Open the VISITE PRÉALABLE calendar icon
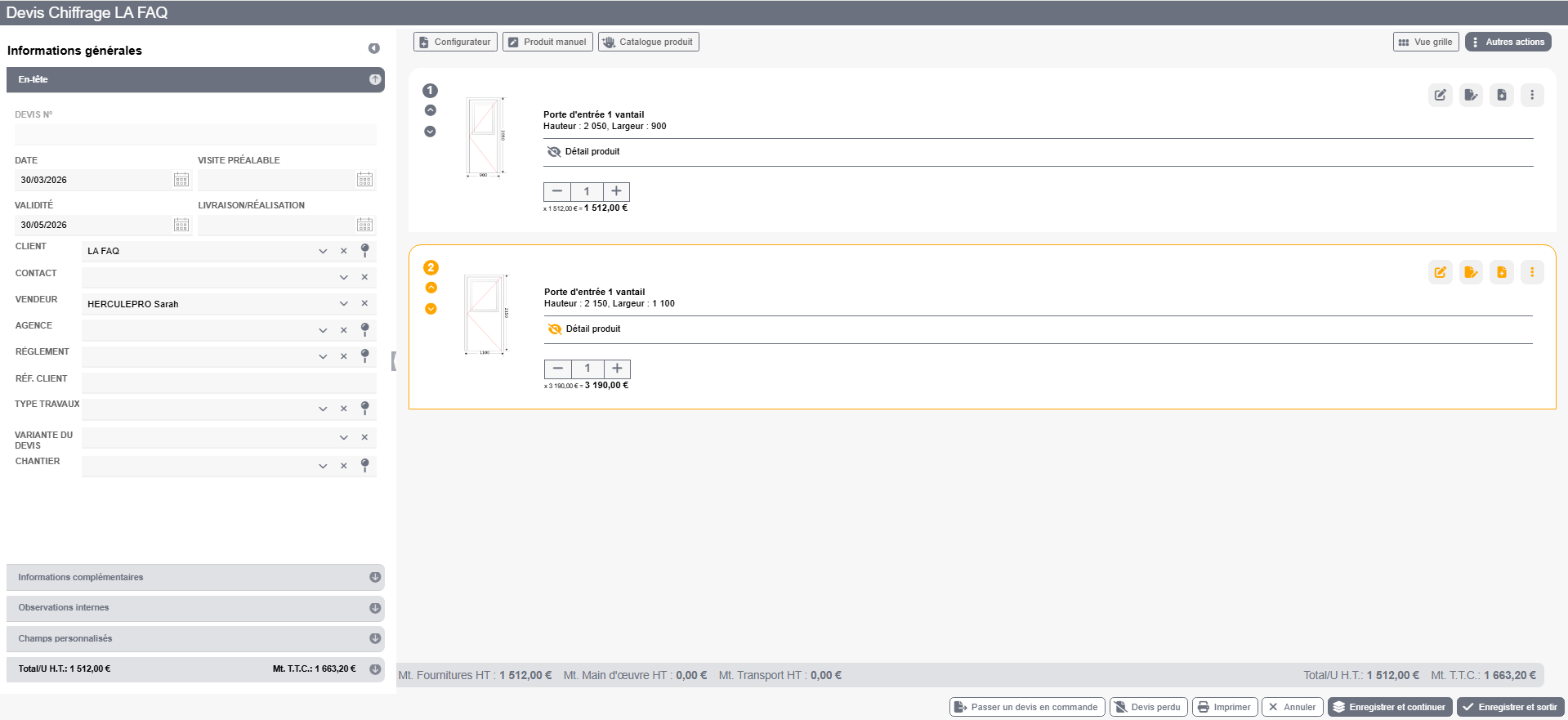Image resolution: width=1568 pixels, height=720 pixels. point(365,180)
